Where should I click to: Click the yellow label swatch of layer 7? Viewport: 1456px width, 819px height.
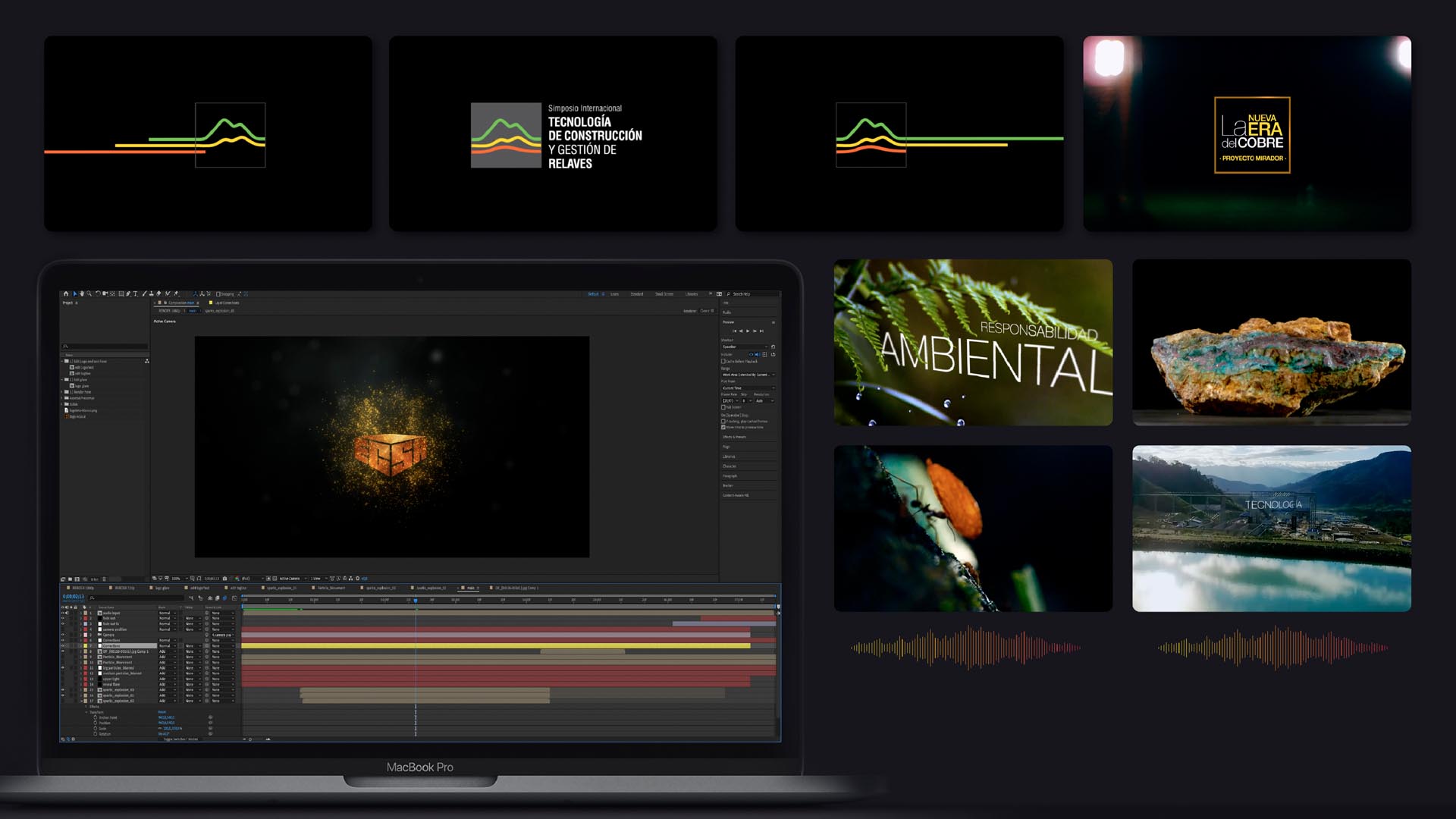(86, 646)
